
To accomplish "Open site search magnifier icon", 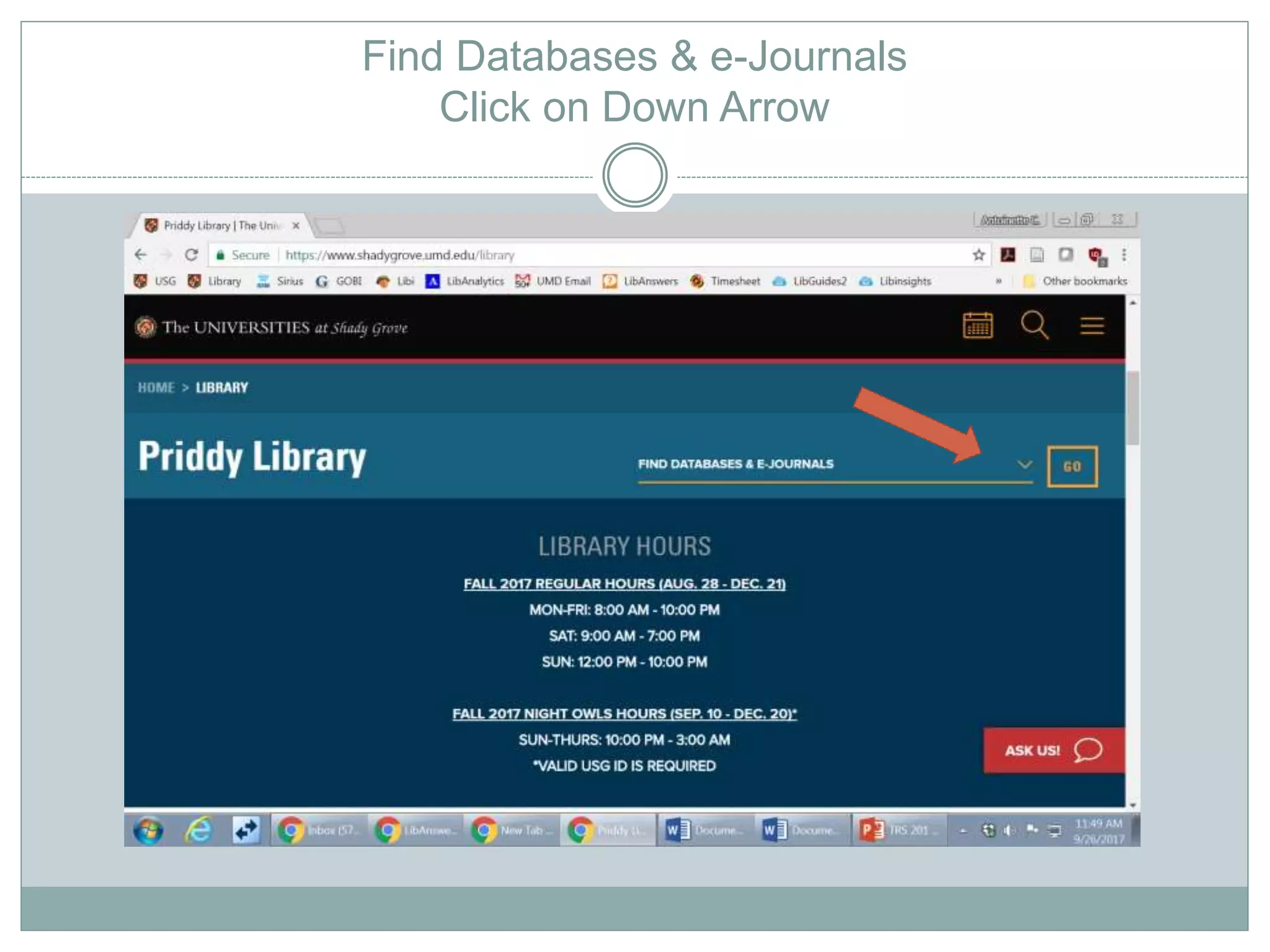I will [1034, 325].
